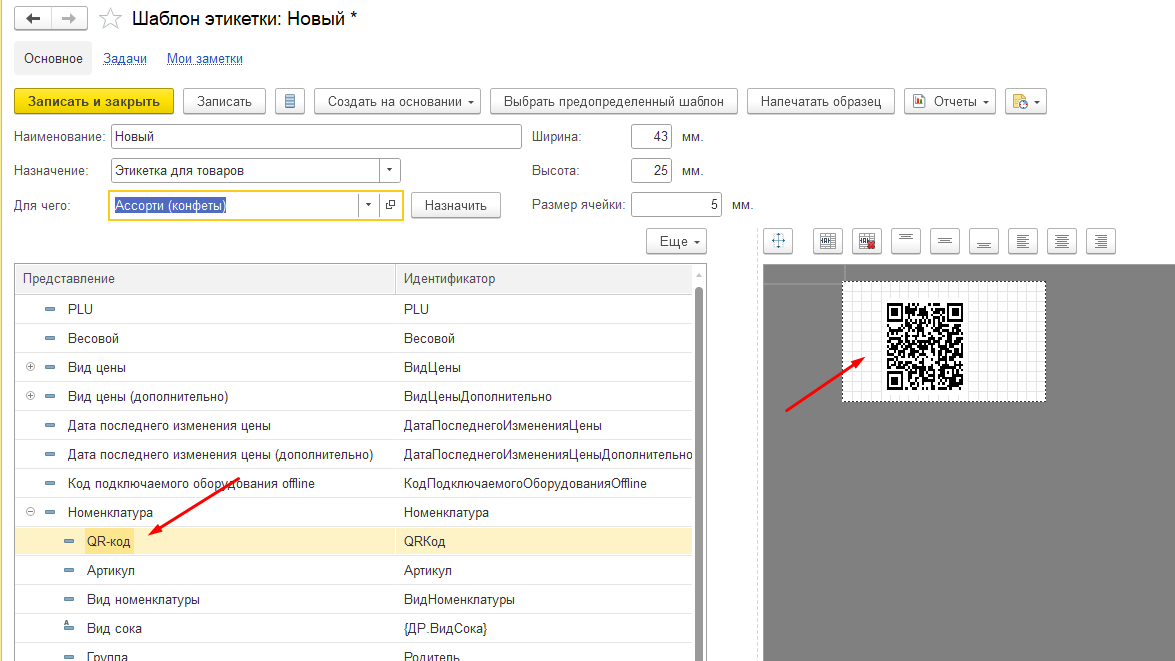Open the Для чего dropdown arrow
Image resolution: width=1175 pixels, height=661 pixels.
point(368,205)
